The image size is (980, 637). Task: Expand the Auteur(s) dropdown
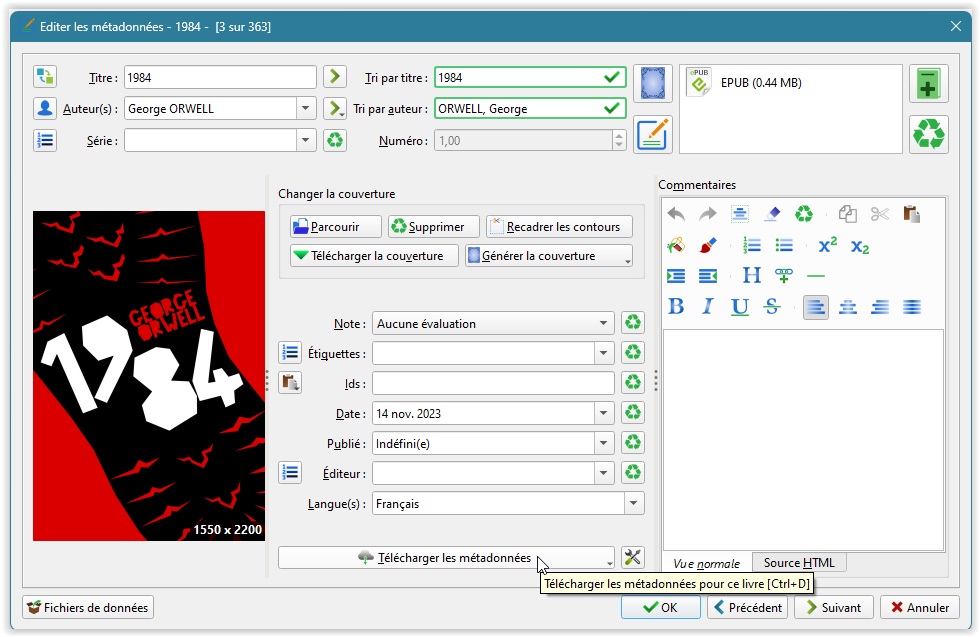pos(304,109)
